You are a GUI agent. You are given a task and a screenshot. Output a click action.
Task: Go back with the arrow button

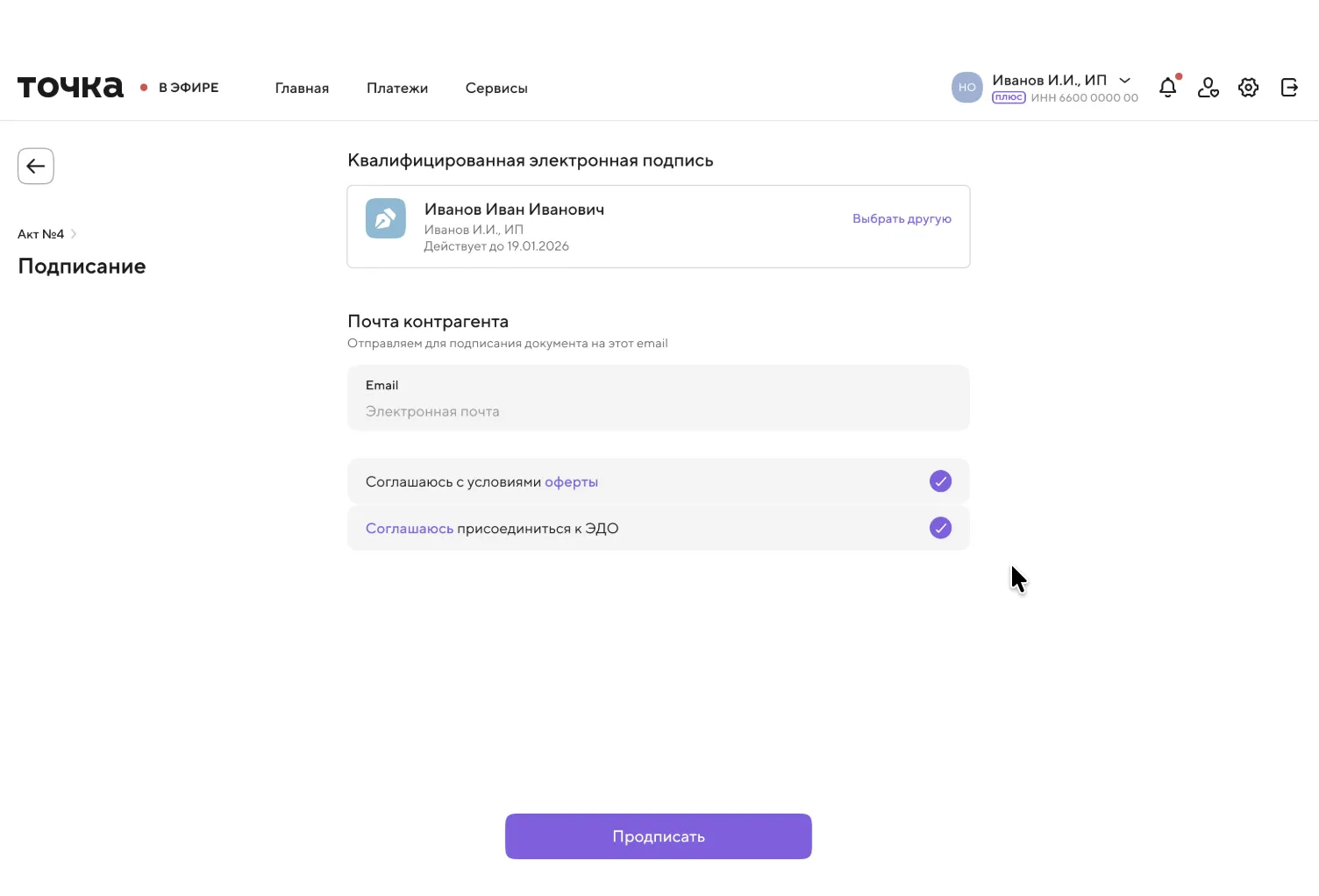(x=35, y=166)
